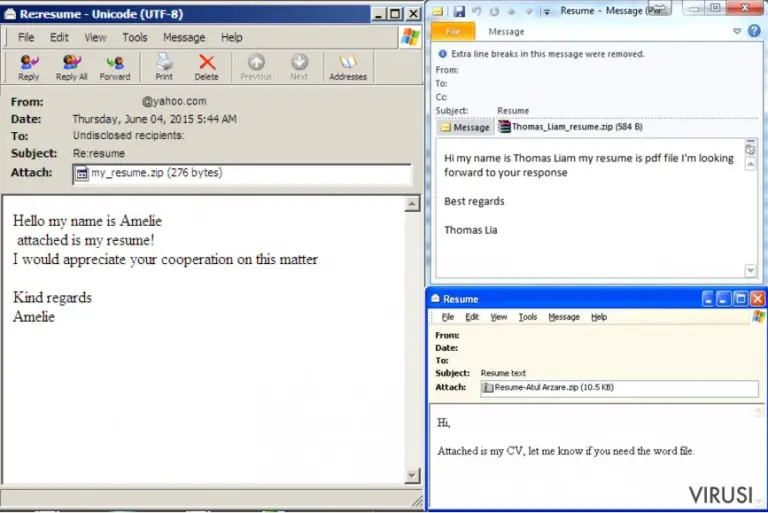The width and height of the screenshot is (768, 513).
Task: Print the Re:resume email
Action: [x=164, y=68]
